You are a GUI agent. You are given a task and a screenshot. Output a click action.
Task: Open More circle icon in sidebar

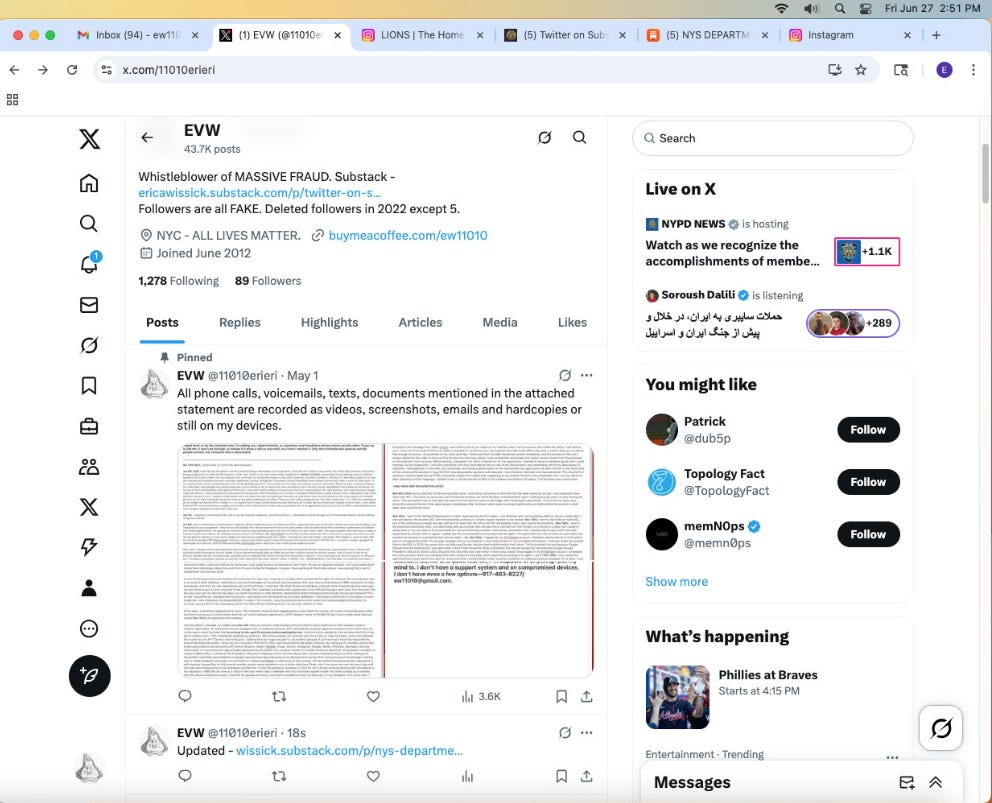tap(89, 628)
